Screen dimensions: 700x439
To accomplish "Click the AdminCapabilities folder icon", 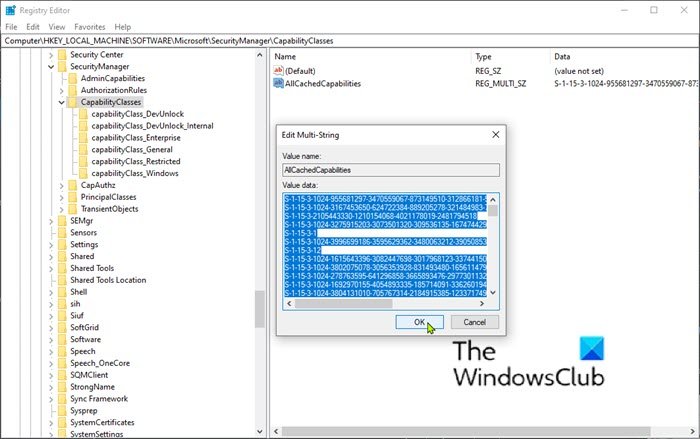I will pos(73,78).
